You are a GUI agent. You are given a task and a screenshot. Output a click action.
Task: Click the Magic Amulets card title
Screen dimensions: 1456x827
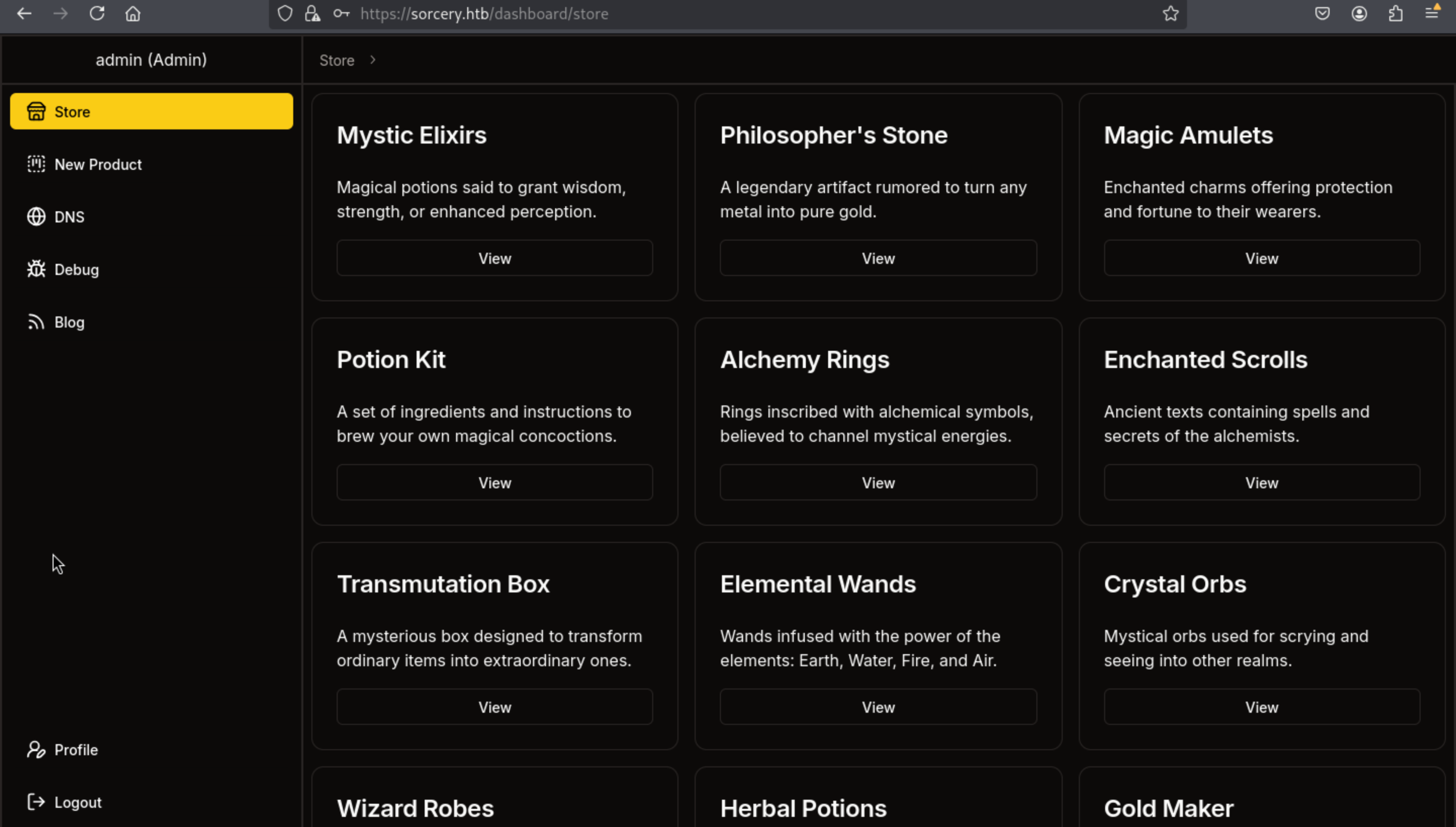coord(1188,135)
